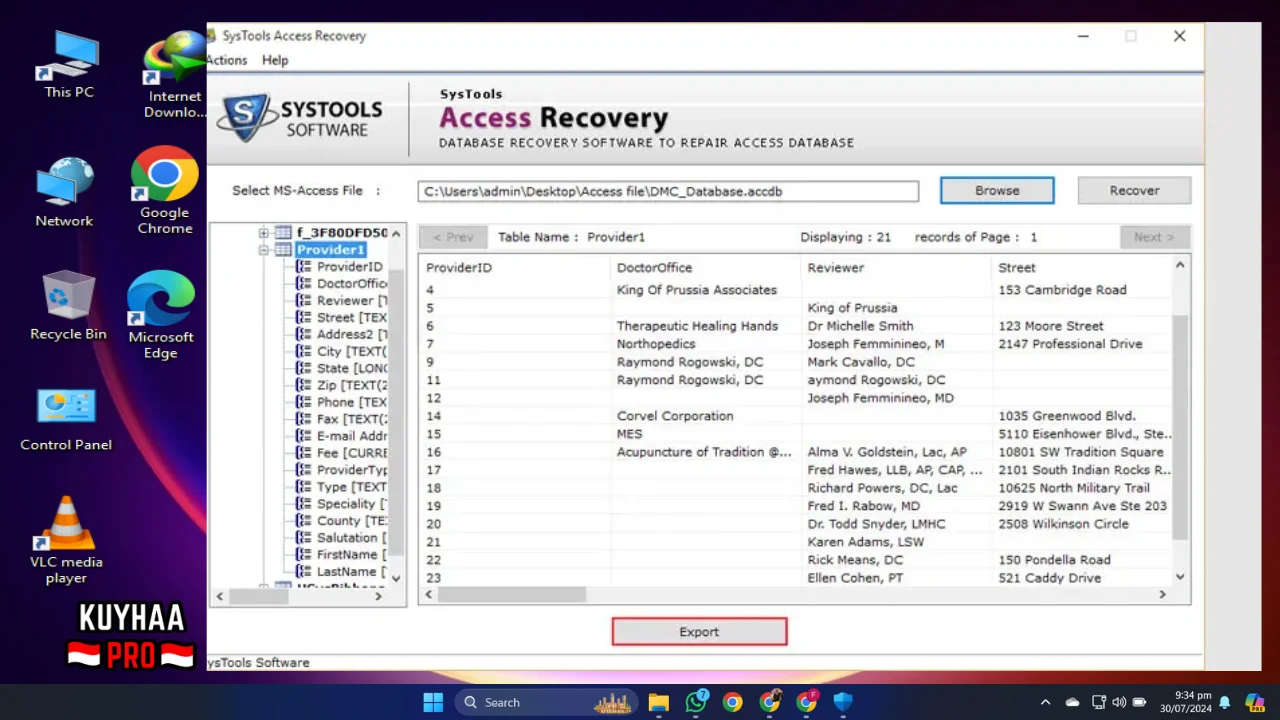The width and height of the screenshot is (1280, 720).
Task: Select the Fee field icon in tree
Action: click(304, 454)
